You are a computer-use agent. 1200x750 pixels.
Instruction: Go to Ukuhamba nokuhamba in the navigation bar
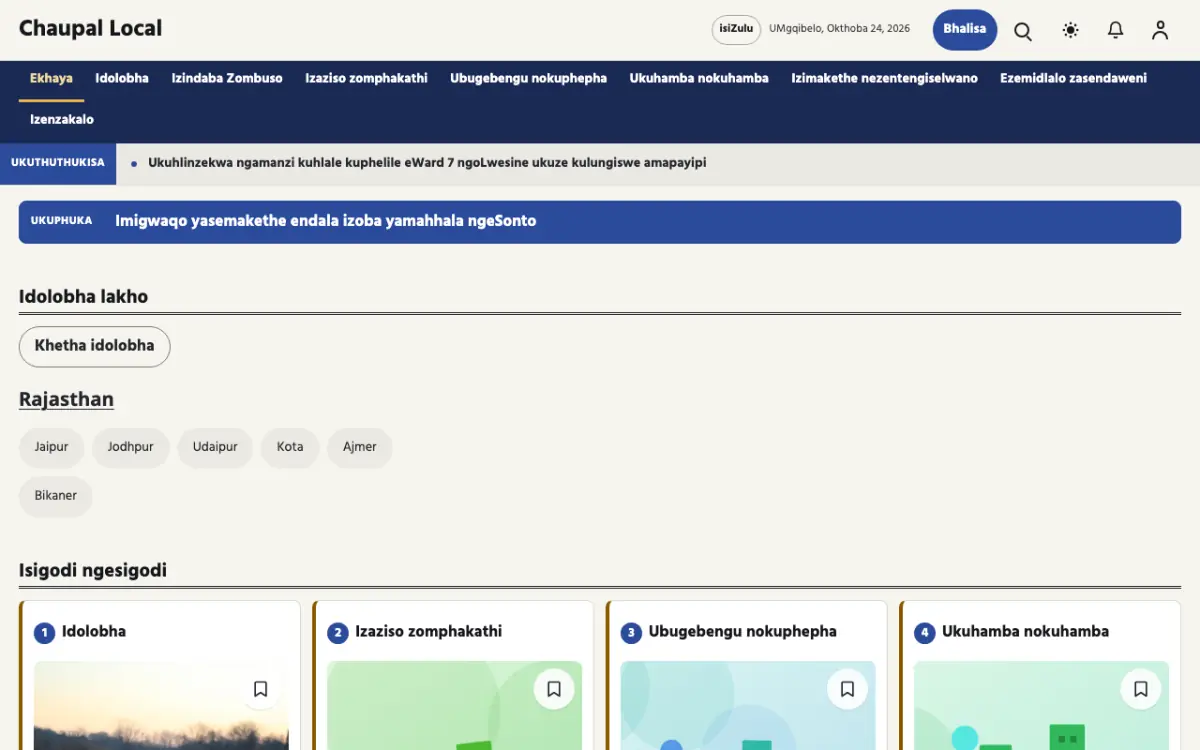(699, 79)
